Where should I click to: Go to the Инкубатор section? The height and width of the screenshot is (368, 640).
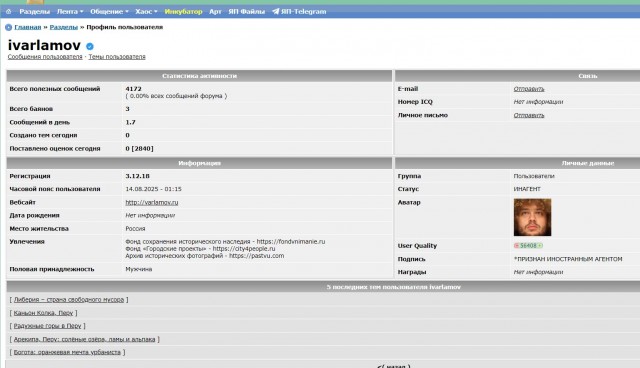pyautogui.click(x=183, y=11)
